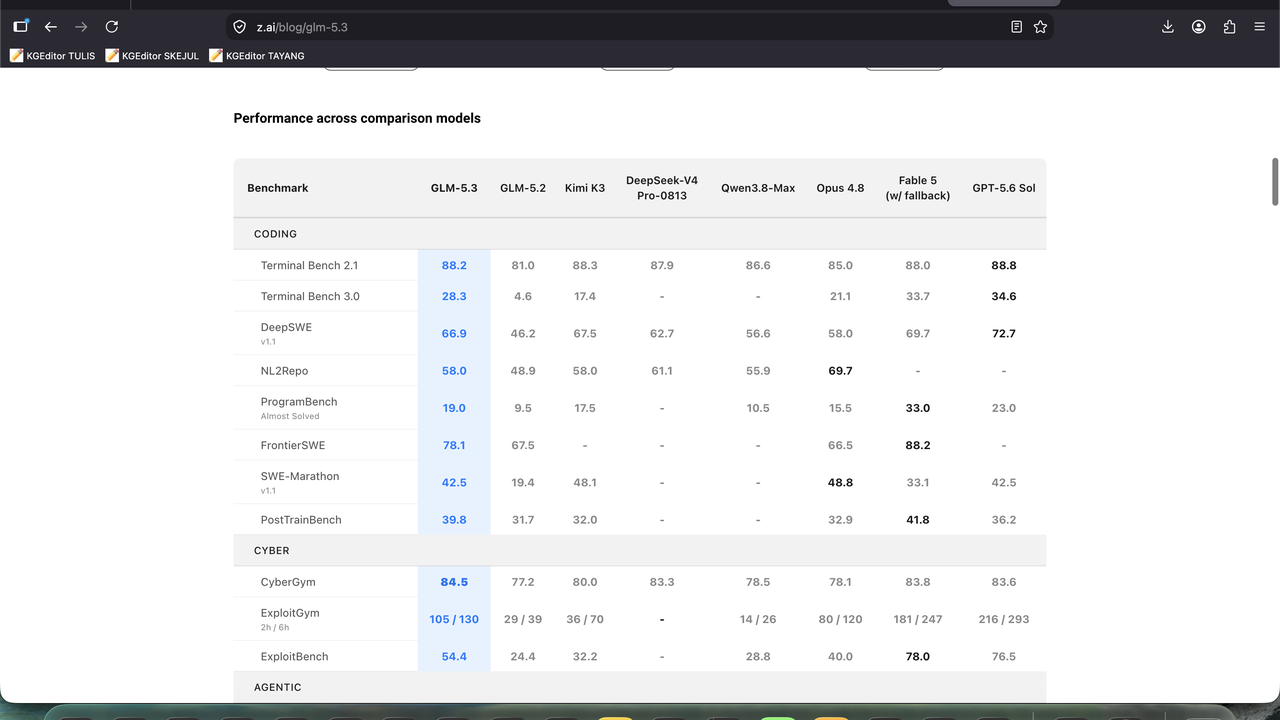Click the AGENTIC section label

click(277, 688)
